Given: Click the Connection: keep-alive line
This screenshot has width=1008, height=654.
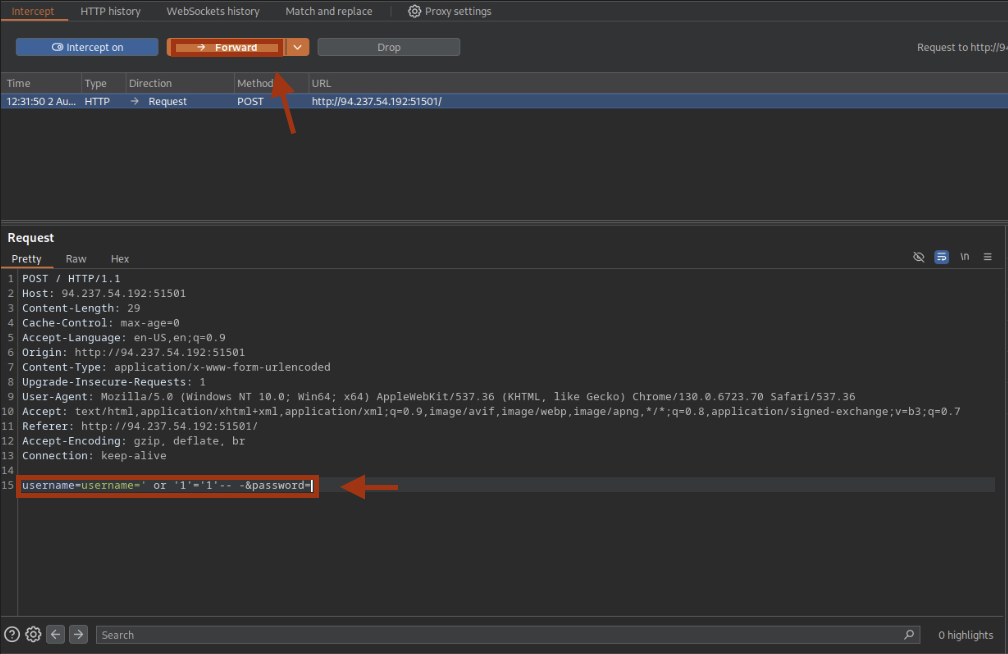Looking at the screenshot, I should pos(94,456).
